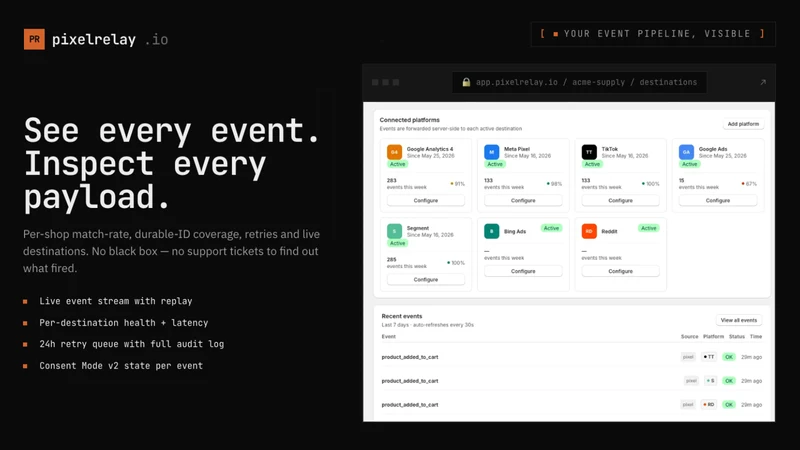Click Meta Pixel's 98% match rate
Screen dimensions: 800x450
554,184
